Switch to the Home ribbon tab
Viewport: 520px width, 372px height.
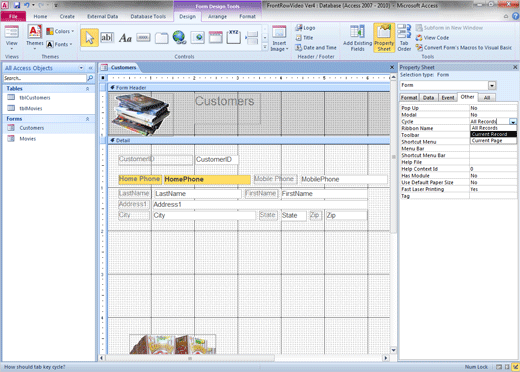point(40,16)
